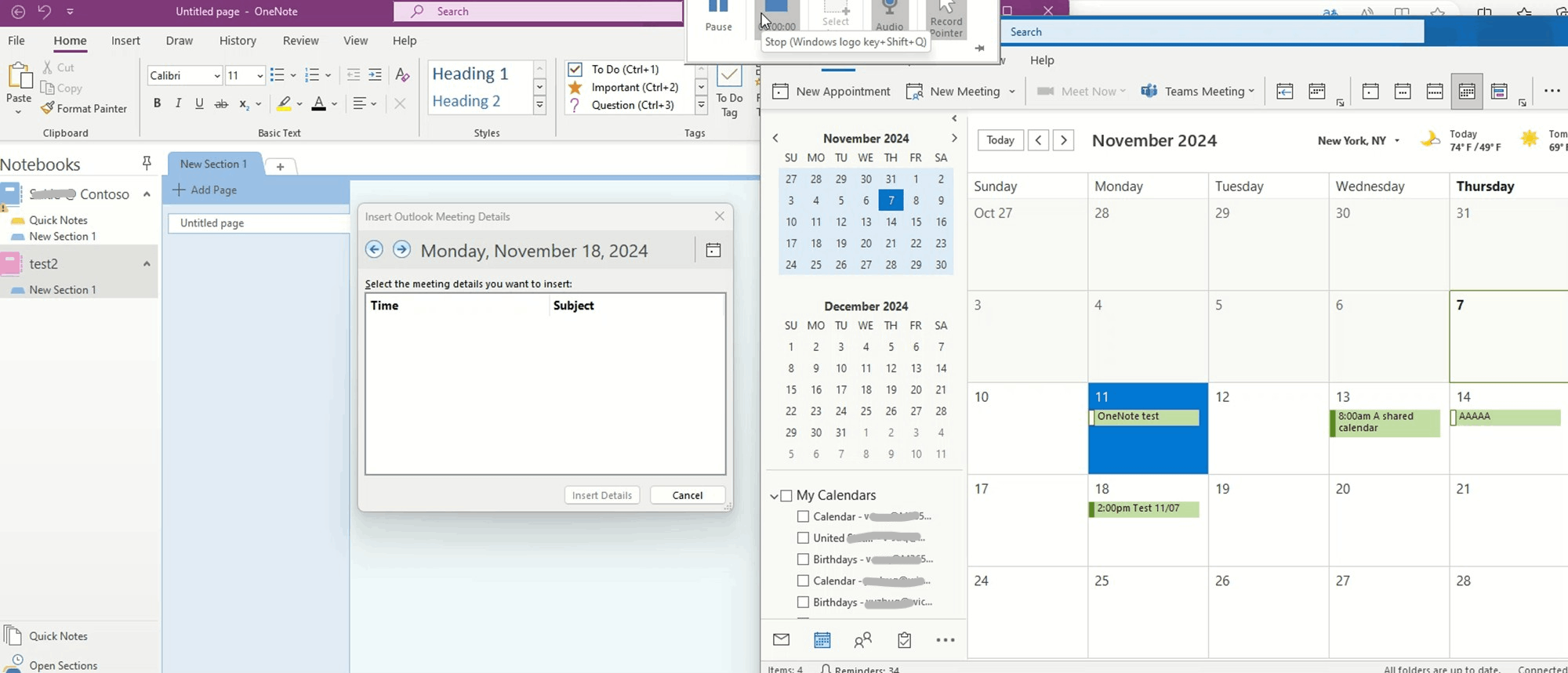Switch Outlook to Day view icon
This screenshot has height=673, width=1568.
click(x=1370, y=91)
